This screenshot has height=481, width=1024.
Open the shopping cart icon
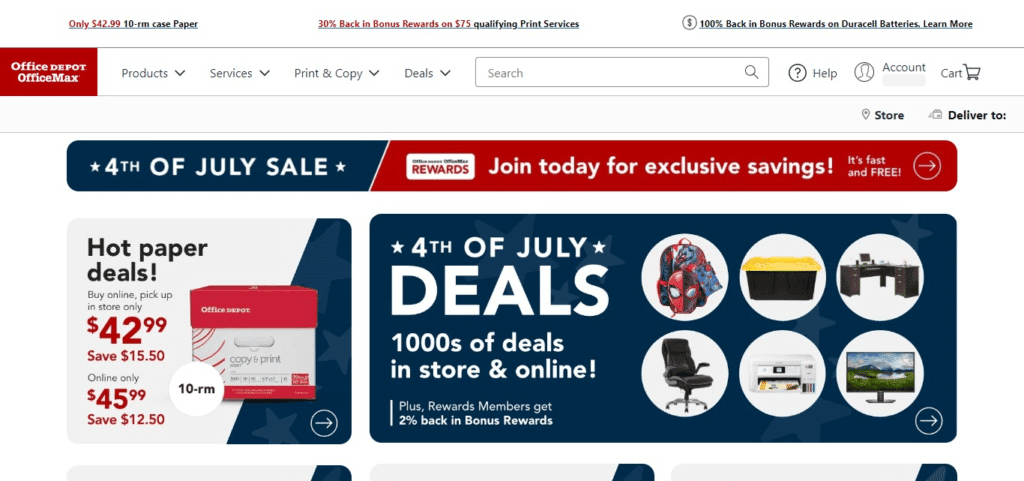point(972,72)
